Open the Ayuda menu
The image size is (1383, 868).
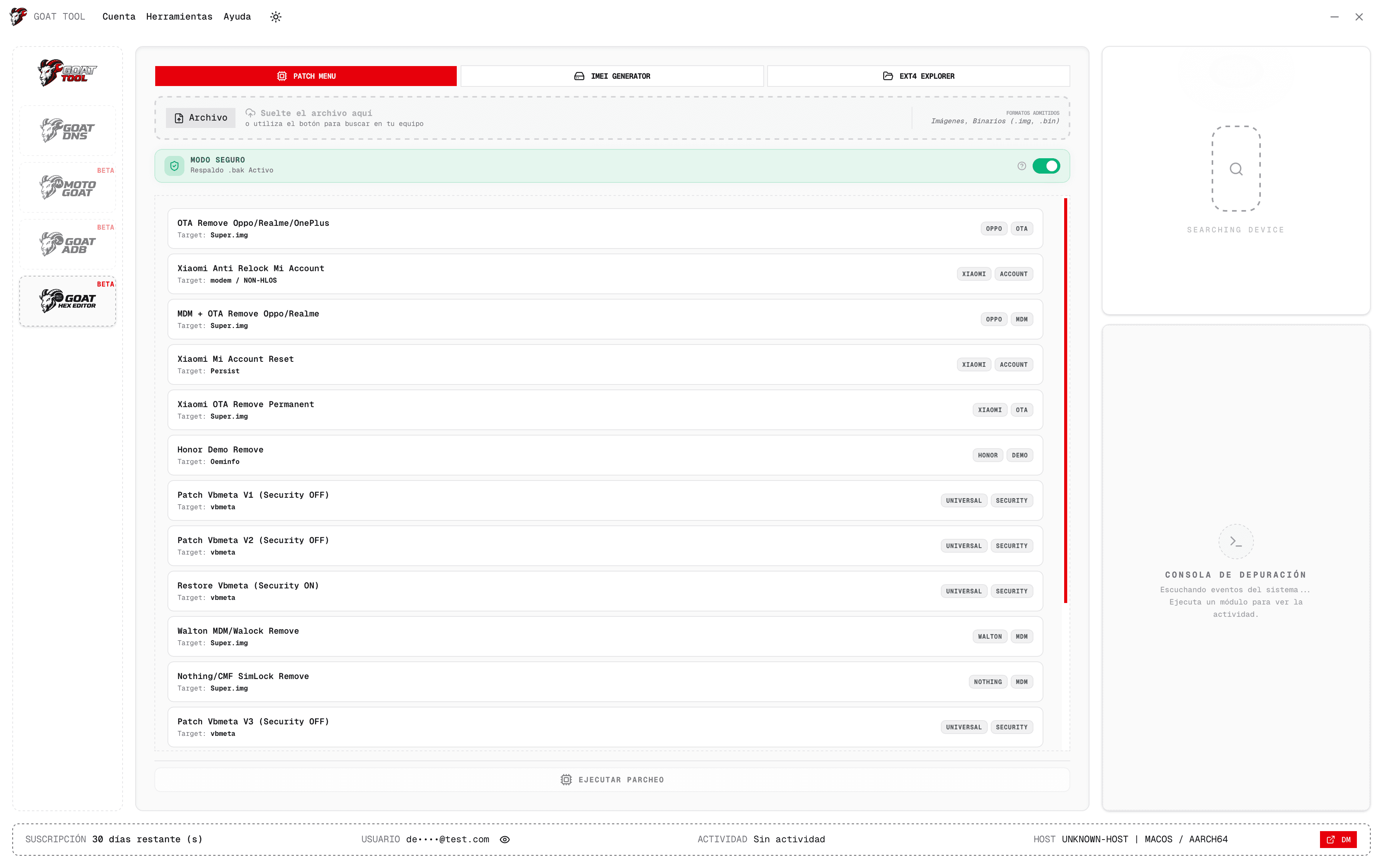tap(237, 17)
